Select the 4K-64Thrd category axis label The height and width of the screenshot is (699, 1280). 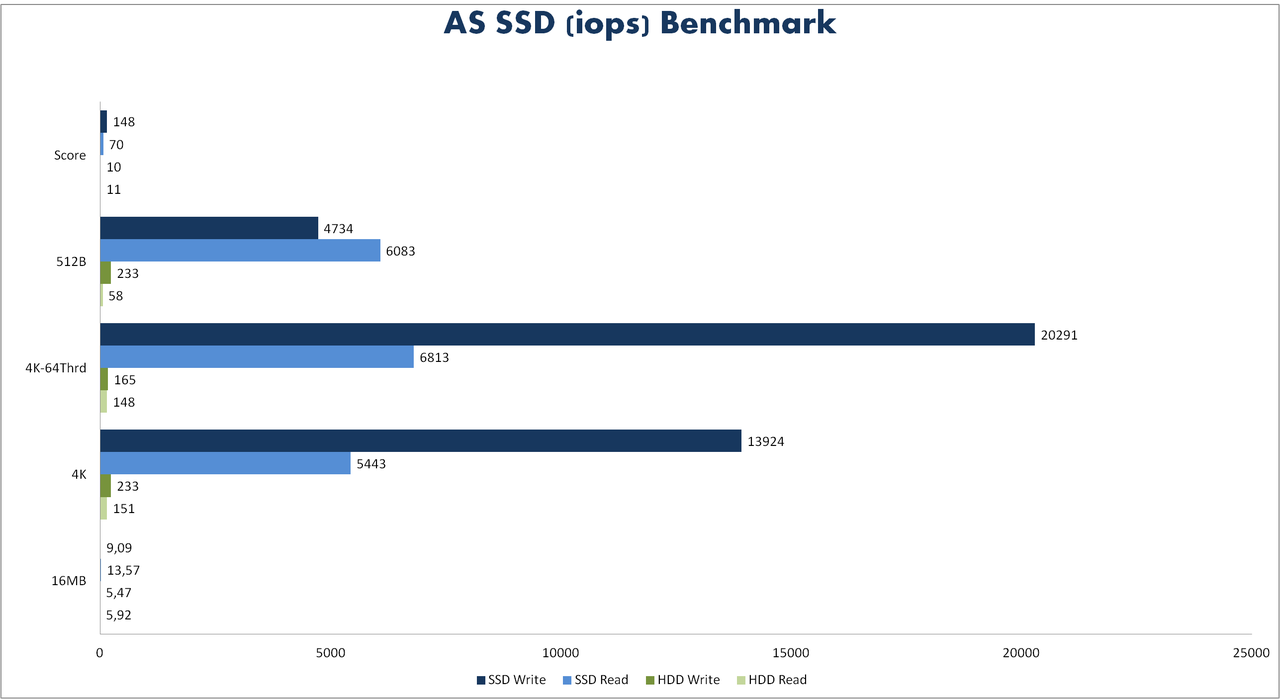point(56,368)
